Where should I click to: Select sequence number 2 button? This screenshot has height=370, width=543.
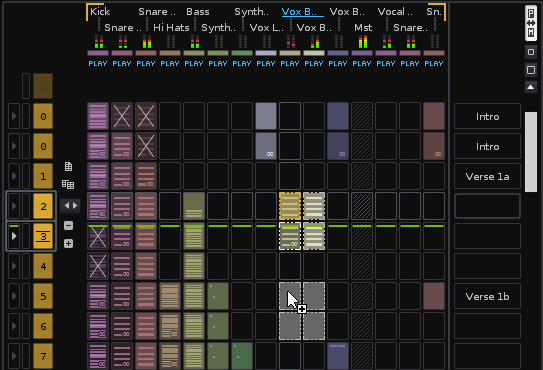point(43,206)
